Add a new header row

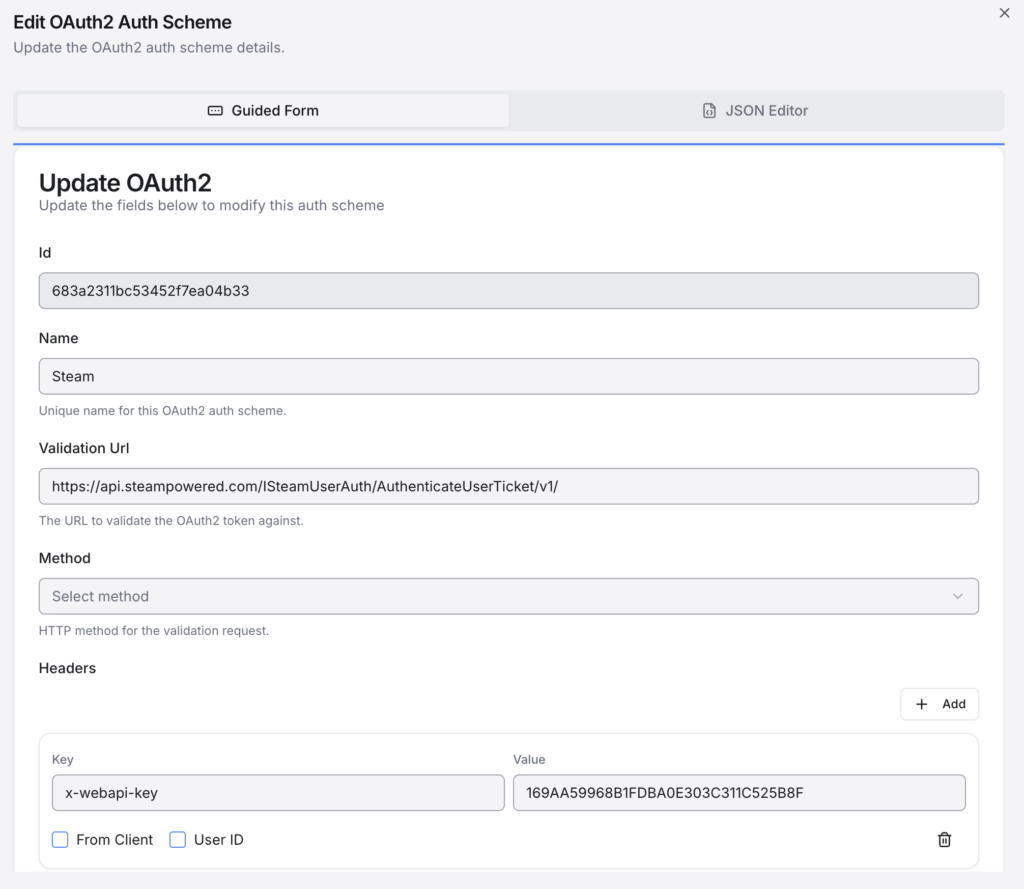[x=940, y=704]
